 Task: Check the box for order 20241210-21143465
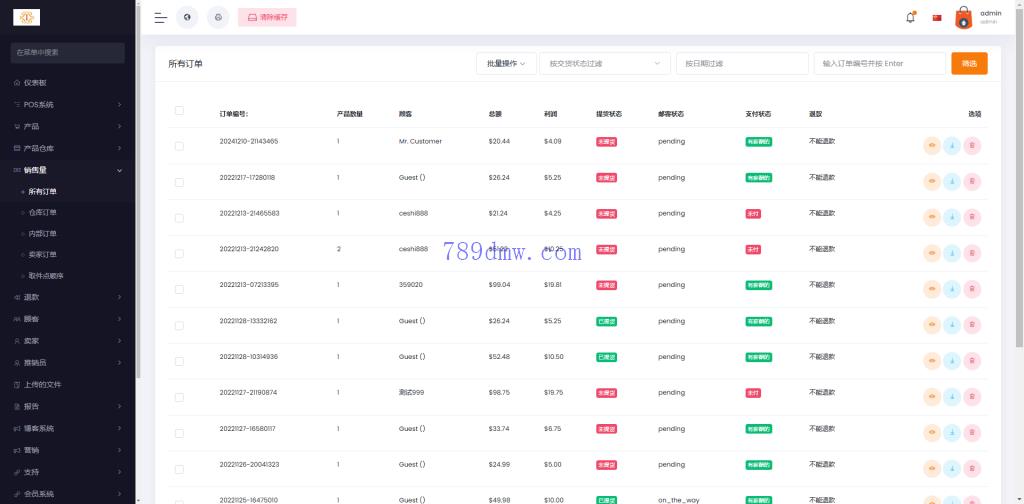coord(179,146)
